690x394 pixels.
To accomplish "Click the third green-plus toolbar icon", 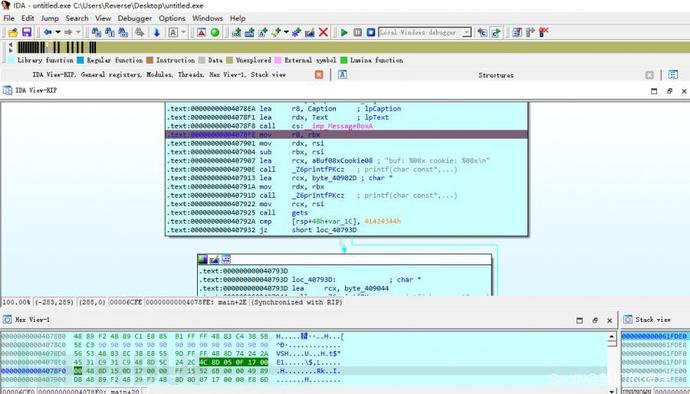I will (263, 32).
